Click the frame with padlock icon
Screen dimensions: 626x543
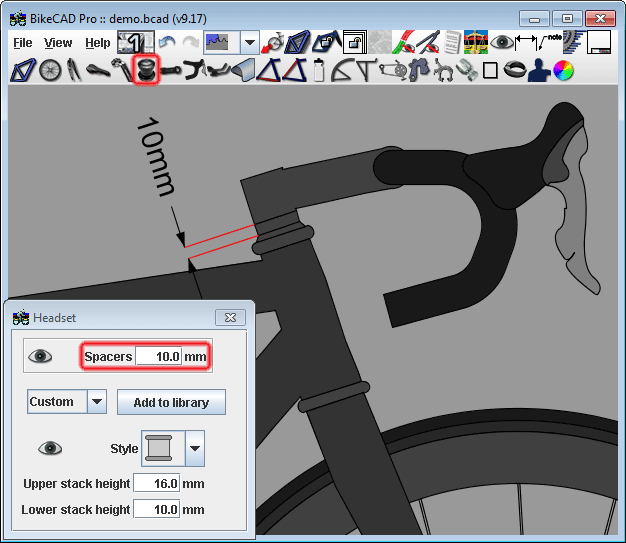point(326,42)
